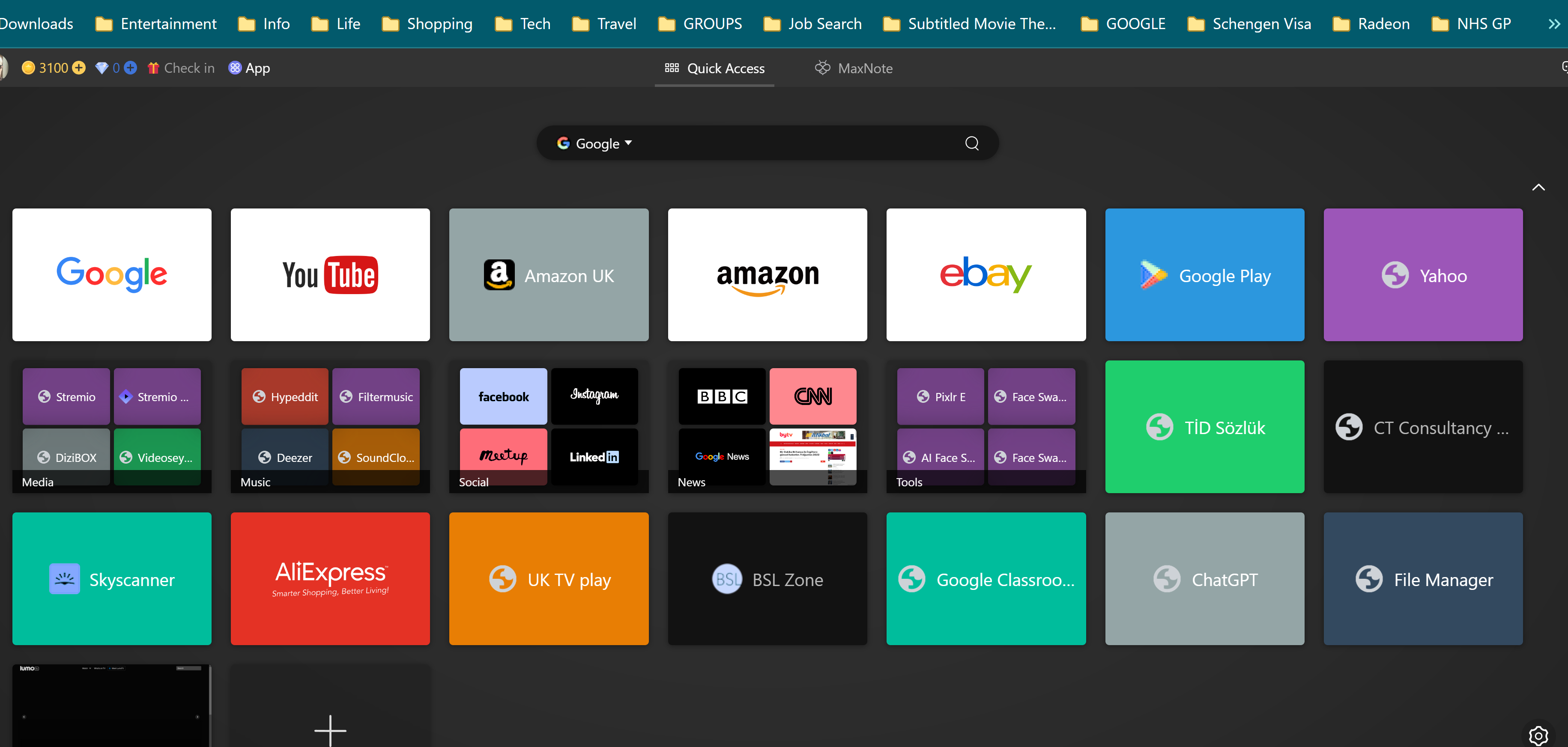Add coins with the gold plus icon
Screen dimensions: 1568x747
pos(78,68)
